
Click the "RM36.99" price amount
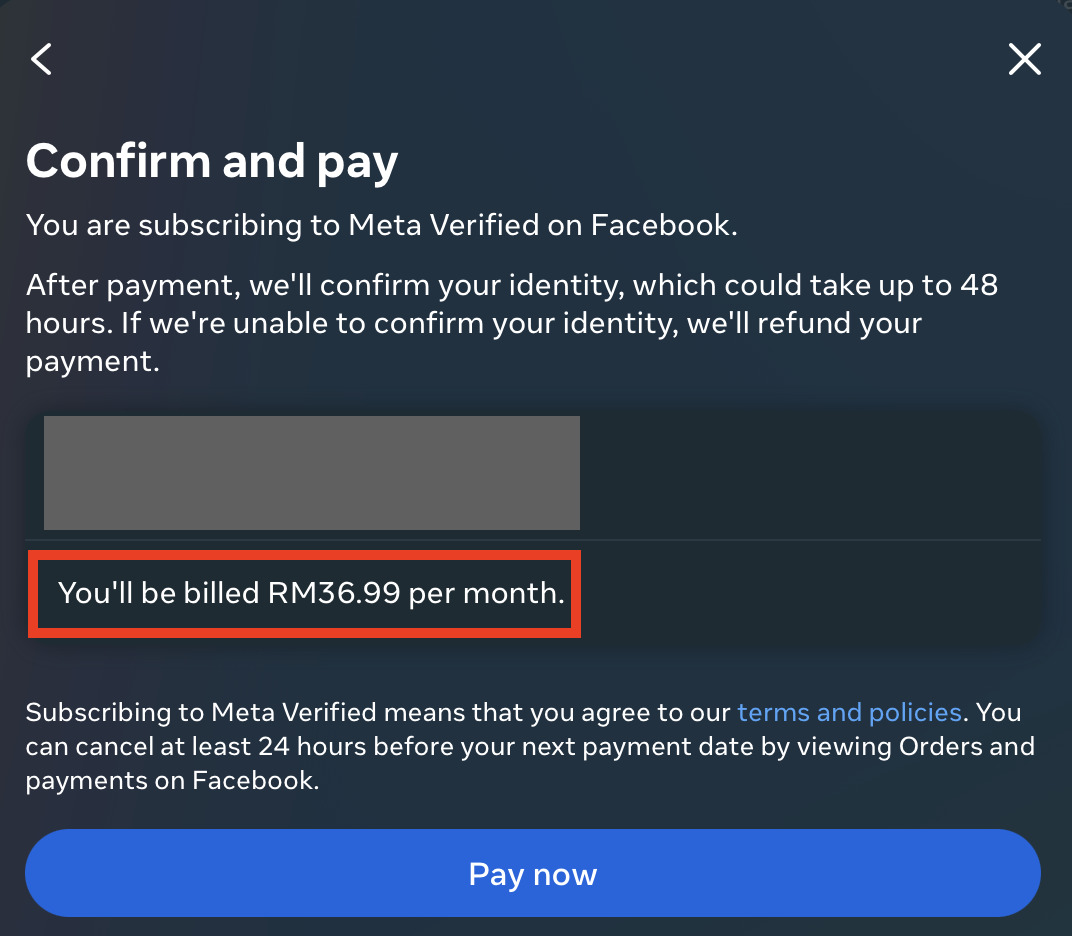334,593
